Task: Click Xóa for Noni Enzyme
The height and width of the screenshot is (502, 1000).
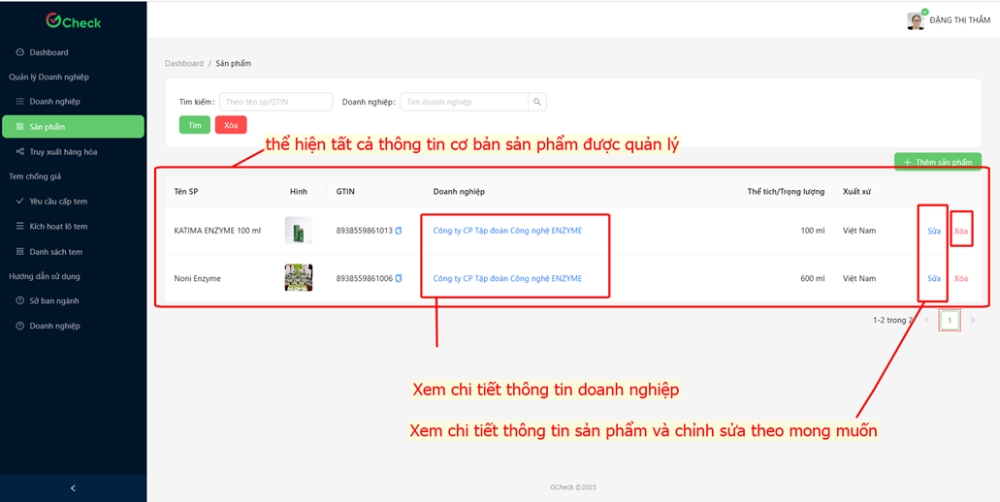Action: point(961,279)
